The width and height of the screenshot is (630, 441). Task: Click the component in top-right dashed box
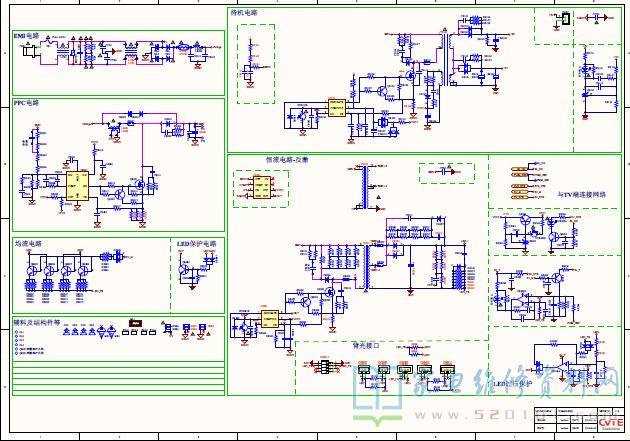[x=565, y=18]
